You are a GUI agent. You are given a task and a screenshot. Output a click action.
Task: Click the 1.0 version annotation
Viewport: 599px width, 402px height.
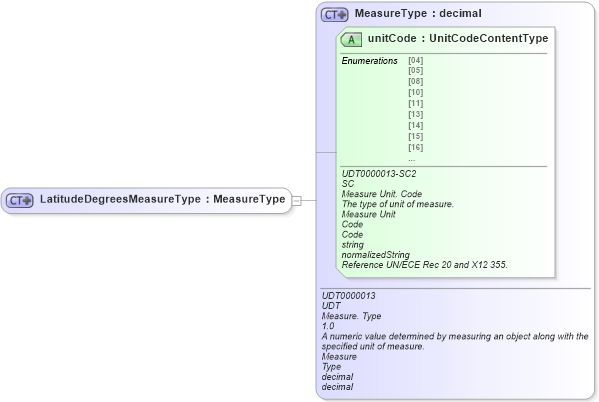[328, 326]
